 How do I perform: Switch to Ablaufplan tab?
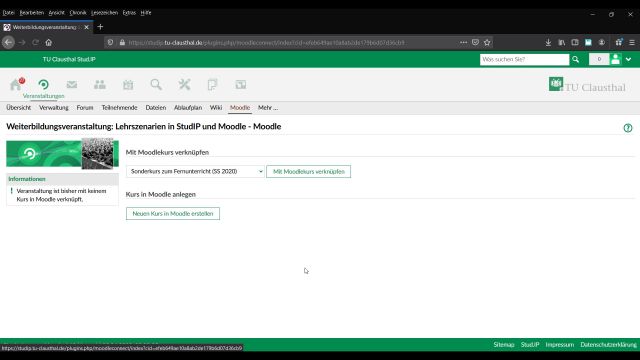coord(188,108)
